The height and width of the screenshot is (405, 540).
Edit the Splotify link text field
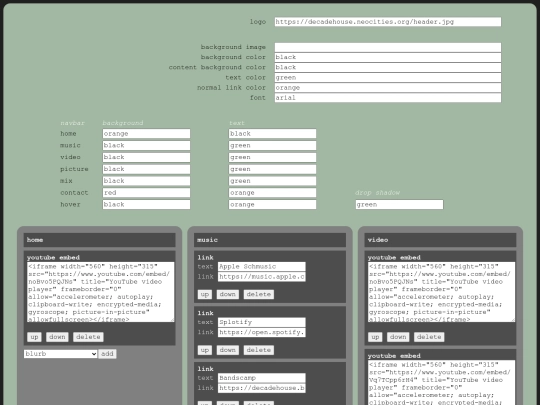[262, 322]
